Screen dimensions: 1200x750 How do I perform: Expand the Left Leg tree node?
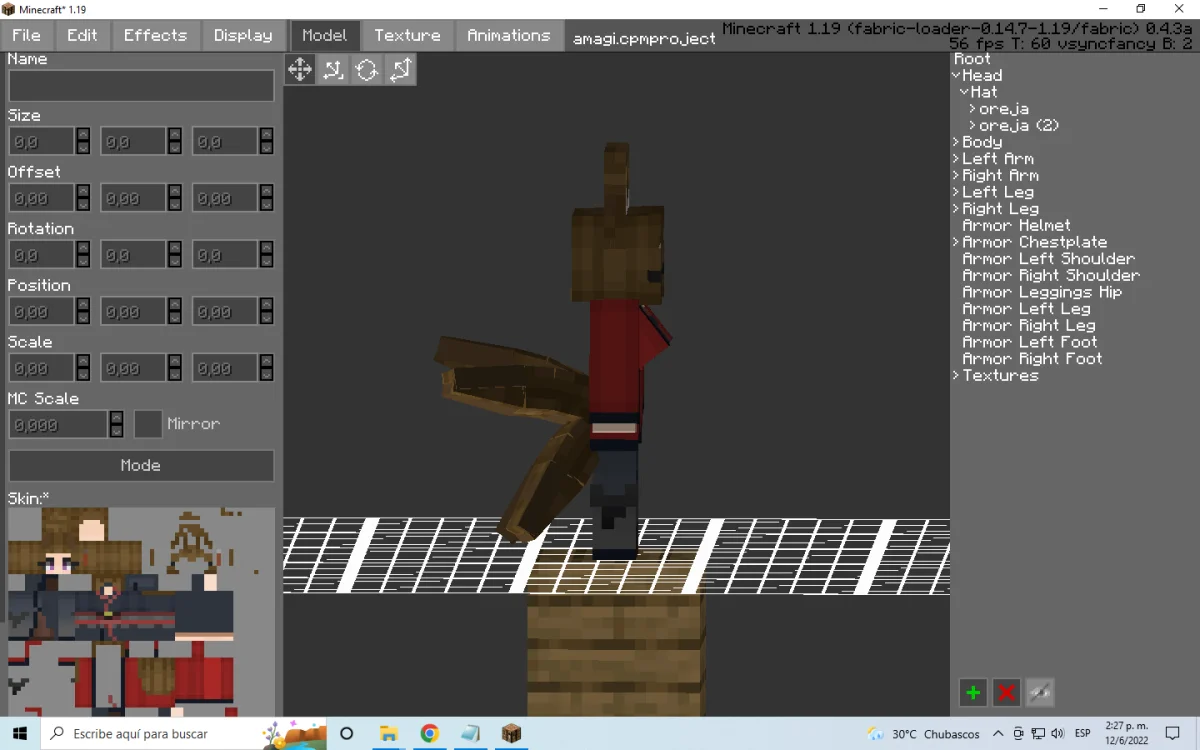coord(956,192)
